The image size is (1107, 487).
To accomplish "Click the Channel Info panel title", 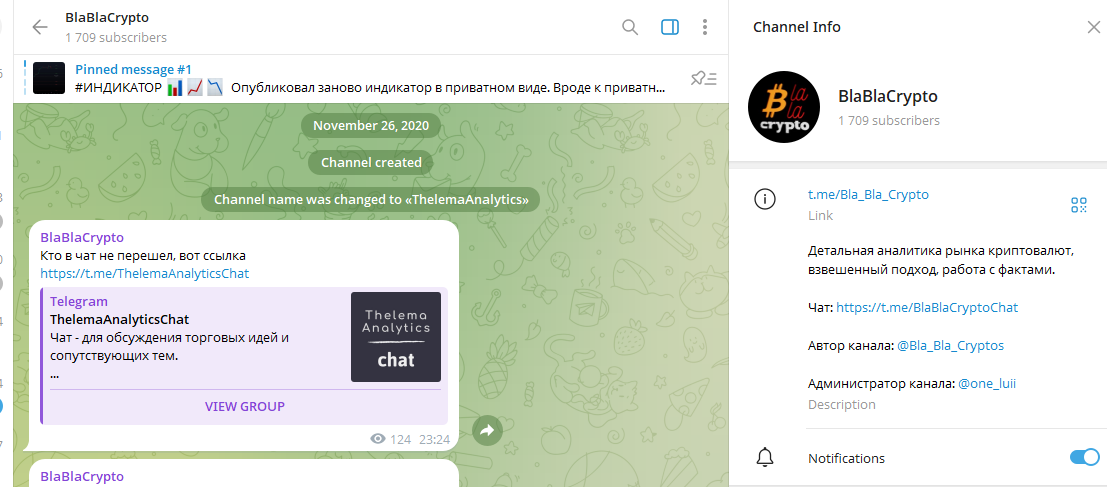I will [797, 28].
